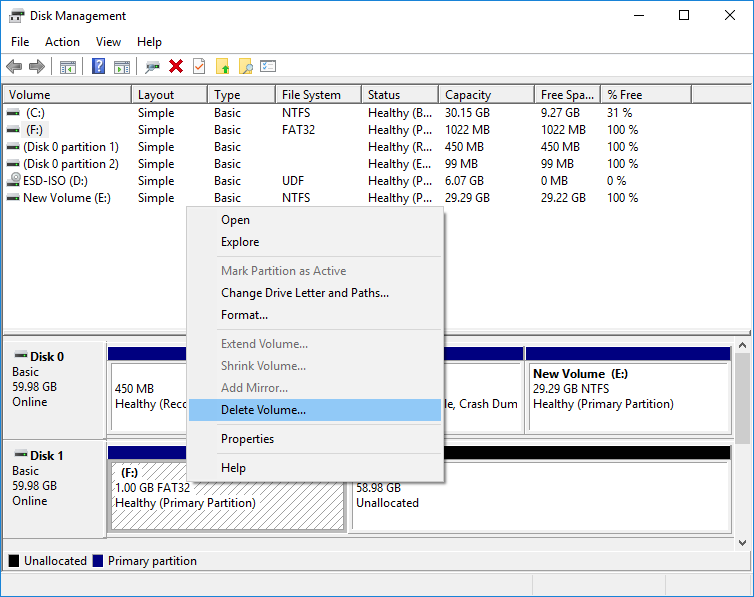Image resolution: width=754 pixels, height=597 pixels.
Task: Choose Properties in the context menu
Action: [x=315, y=439]
